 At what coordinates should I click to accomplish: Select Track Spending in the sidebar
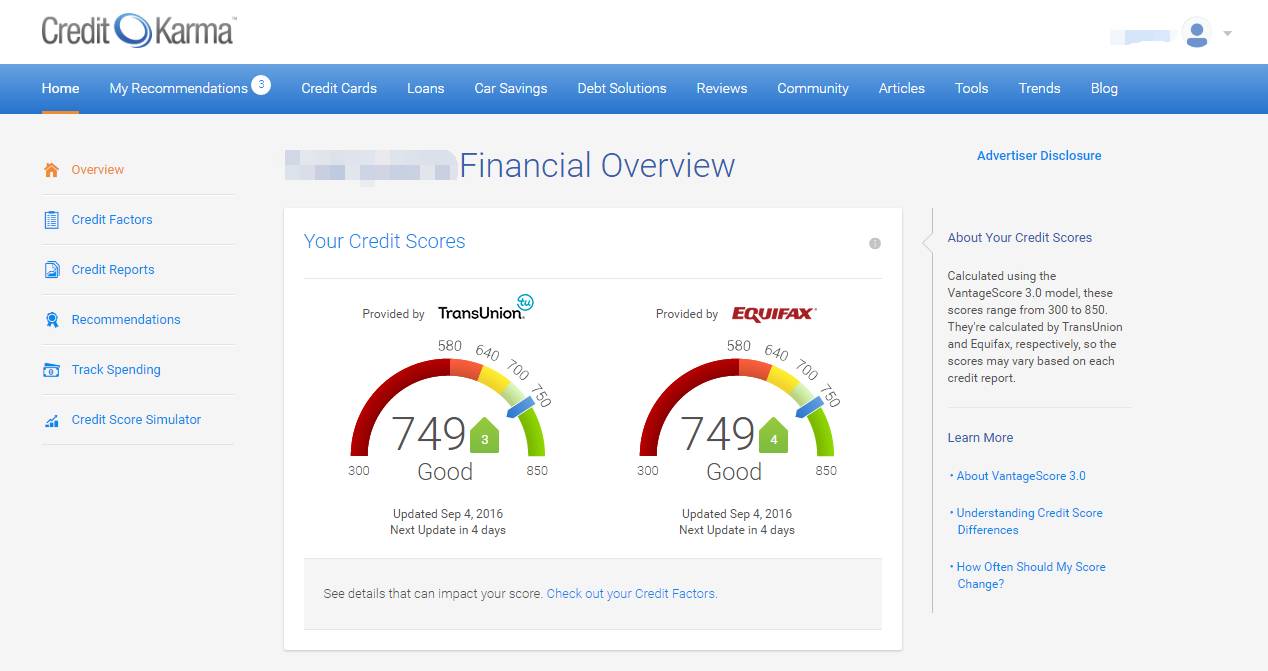coord(116,370)
